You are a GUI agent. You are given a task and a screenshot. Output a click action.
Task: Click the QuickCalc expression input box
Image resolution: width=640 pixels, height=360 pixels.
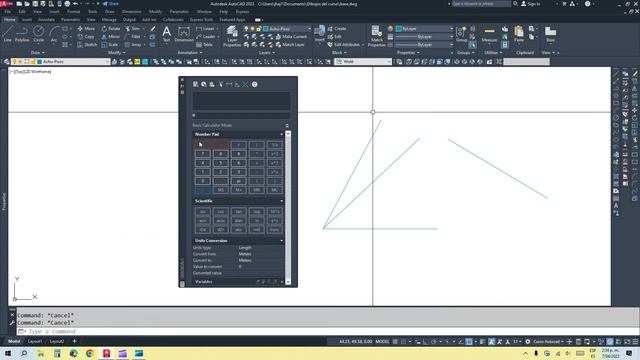(x=242, y=116)
